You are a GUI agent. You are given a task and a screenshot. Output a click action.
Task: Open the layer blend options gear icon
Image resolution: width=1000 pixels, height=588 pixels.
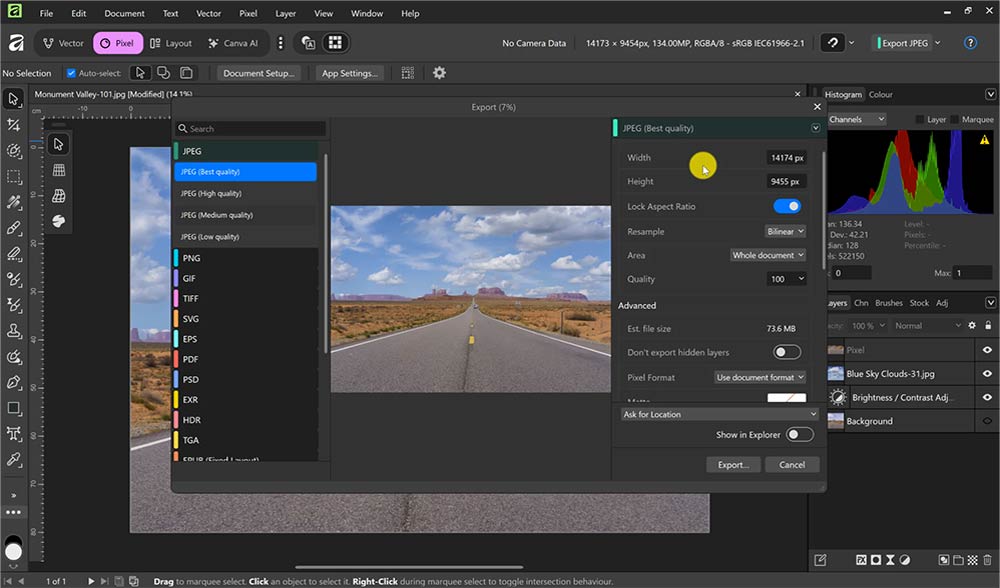click(971, 325)
